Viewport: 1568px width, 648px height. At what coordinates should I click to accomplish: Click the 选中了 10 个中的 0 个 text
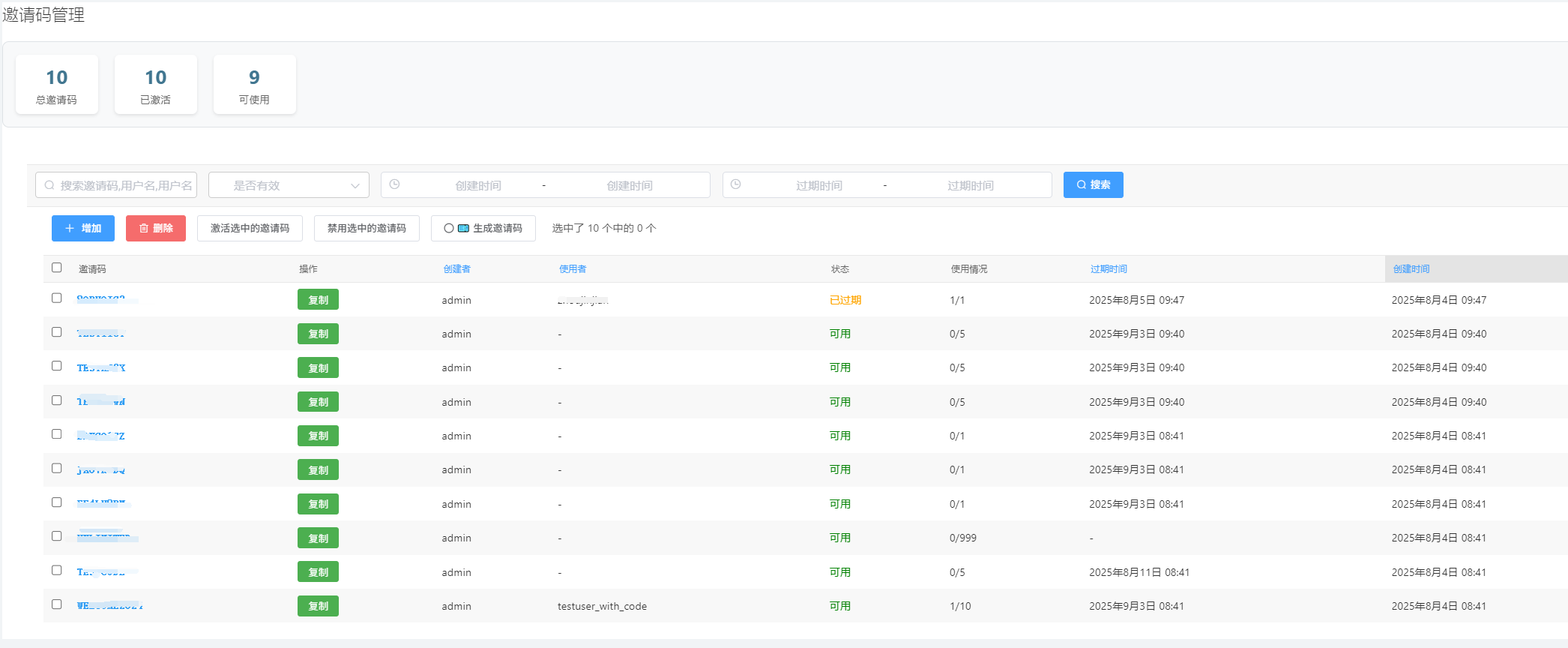(x=604, y=228)
